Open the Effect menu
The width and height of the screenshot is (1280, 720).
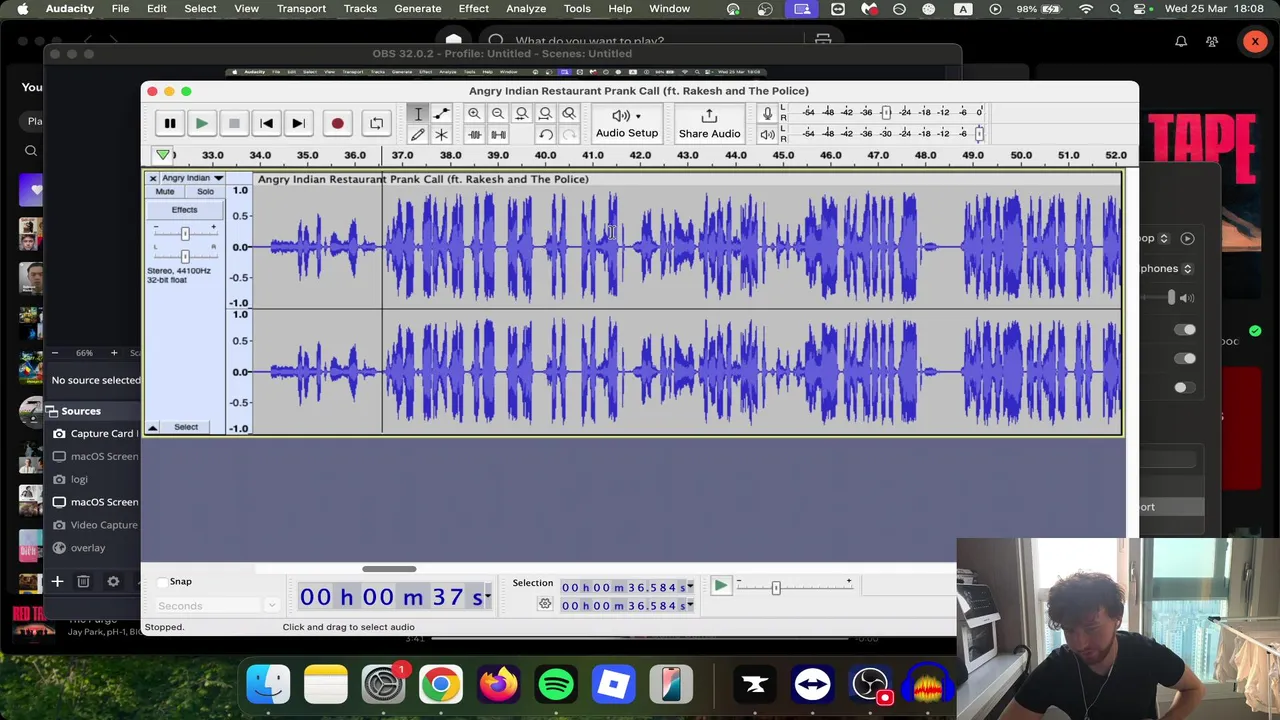pyautogui.click(x=474, y=9)
